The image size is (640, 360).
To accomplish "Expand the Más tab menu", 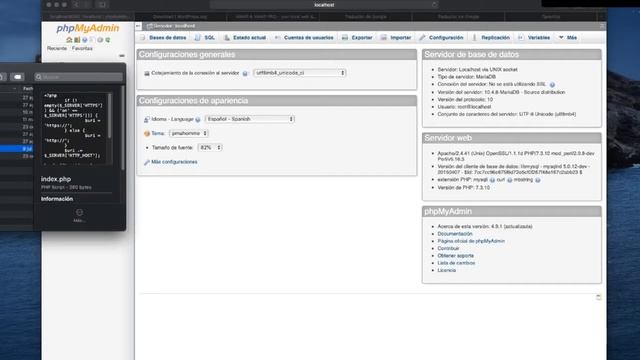I will coord(568,38).
